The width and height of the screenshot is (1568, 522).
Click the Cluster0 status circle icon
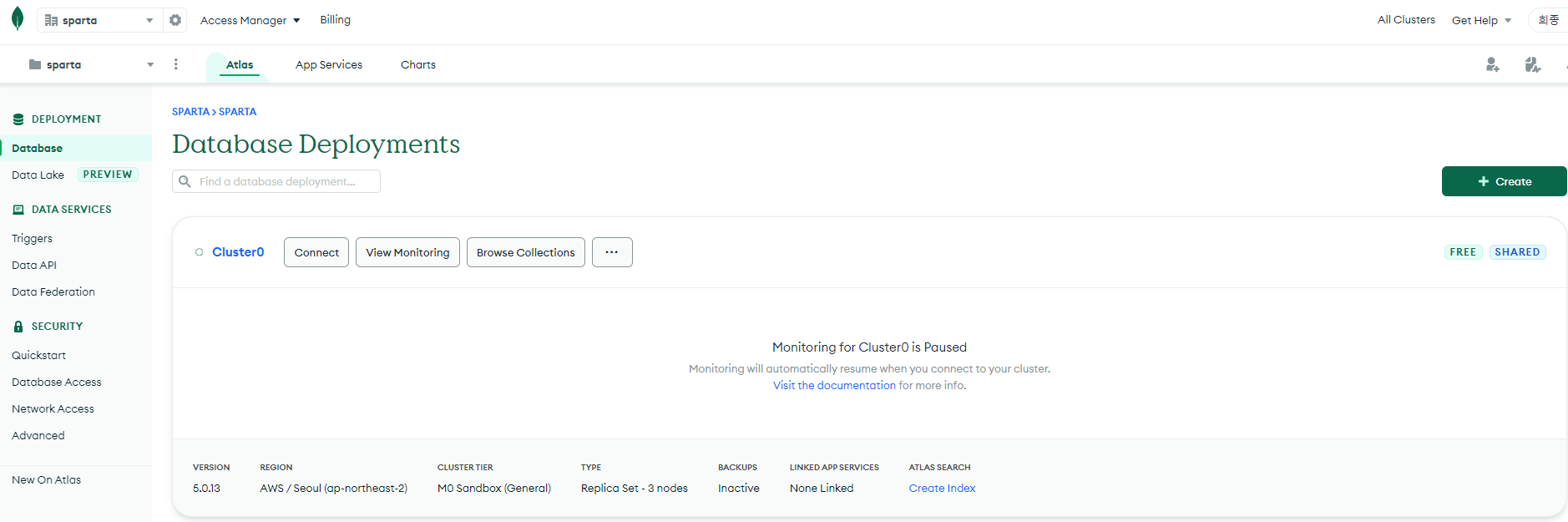pyautogui.click(x=199, y=252)
